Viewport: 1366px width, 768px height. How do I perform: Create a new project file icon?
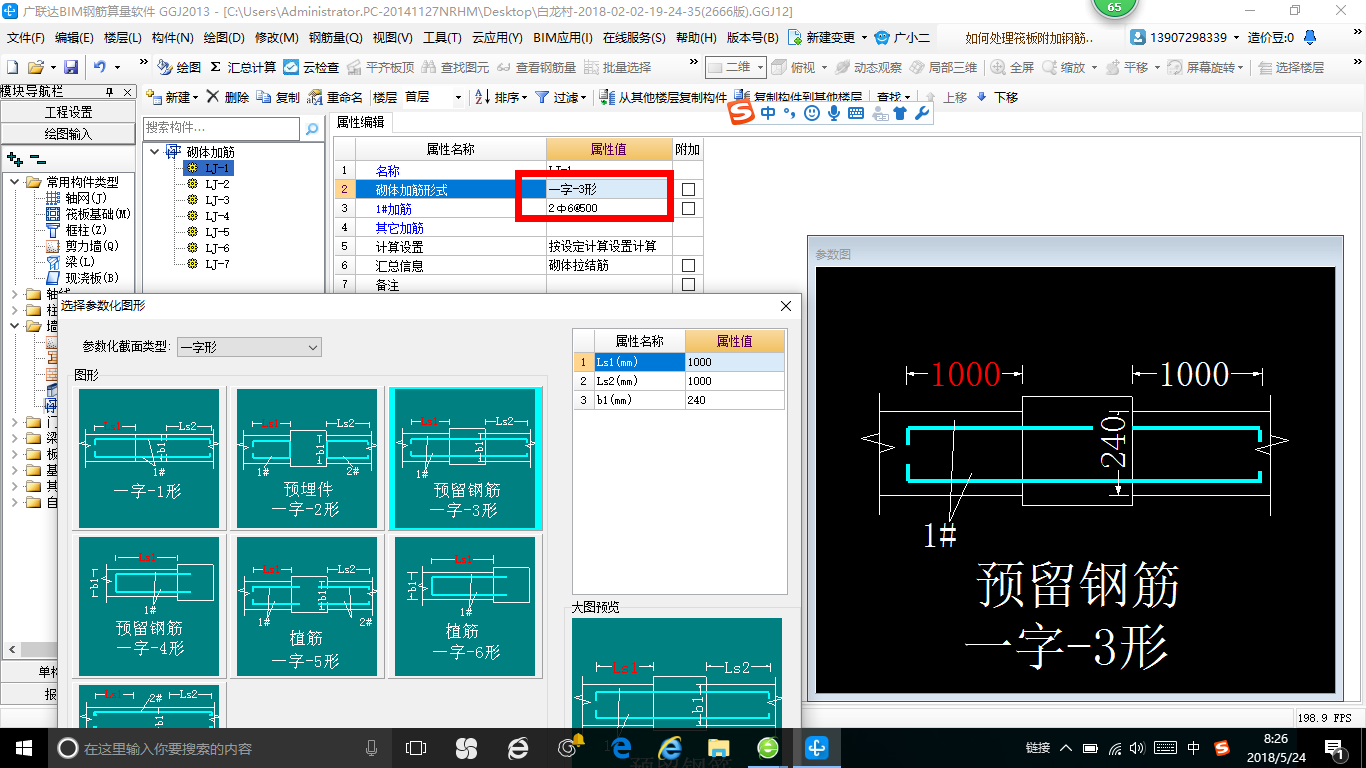[12, 67]
